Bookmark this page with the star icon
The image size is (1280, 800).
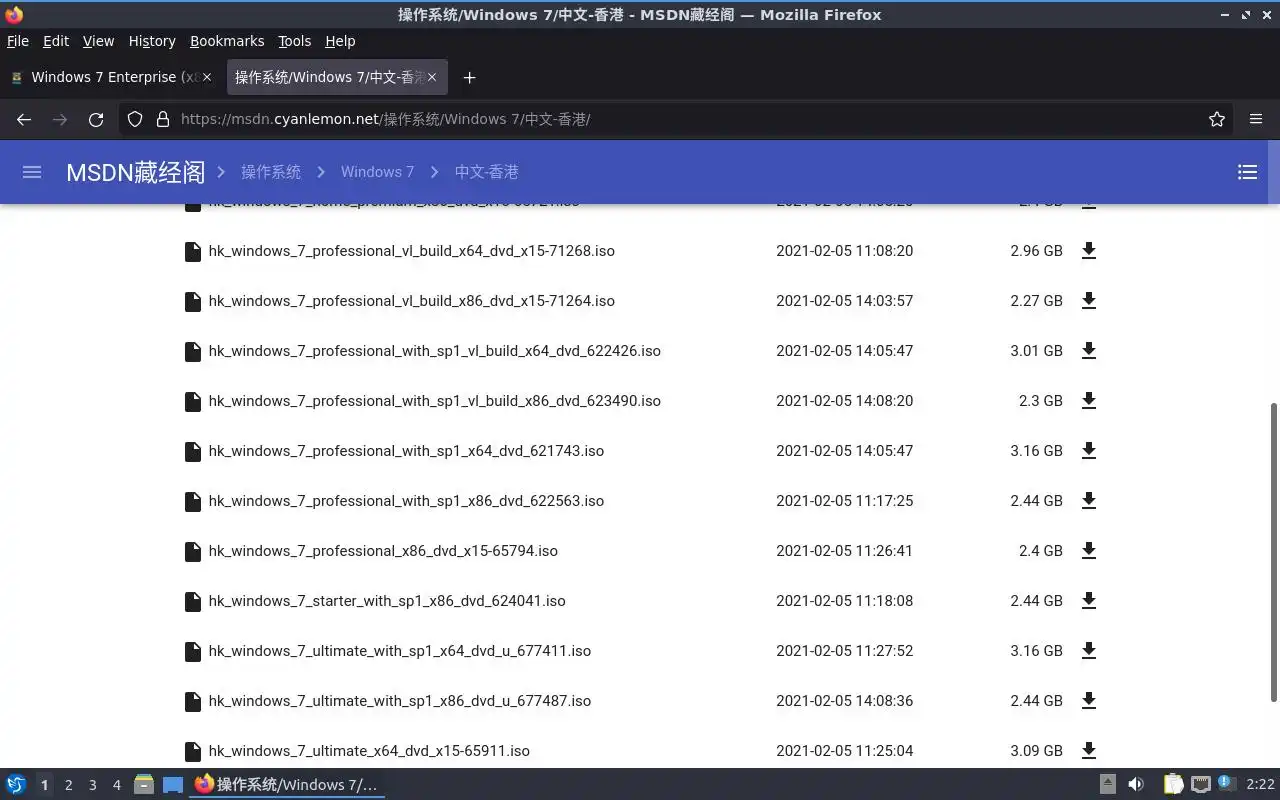pyautogui.click(x=1217, y=119)
